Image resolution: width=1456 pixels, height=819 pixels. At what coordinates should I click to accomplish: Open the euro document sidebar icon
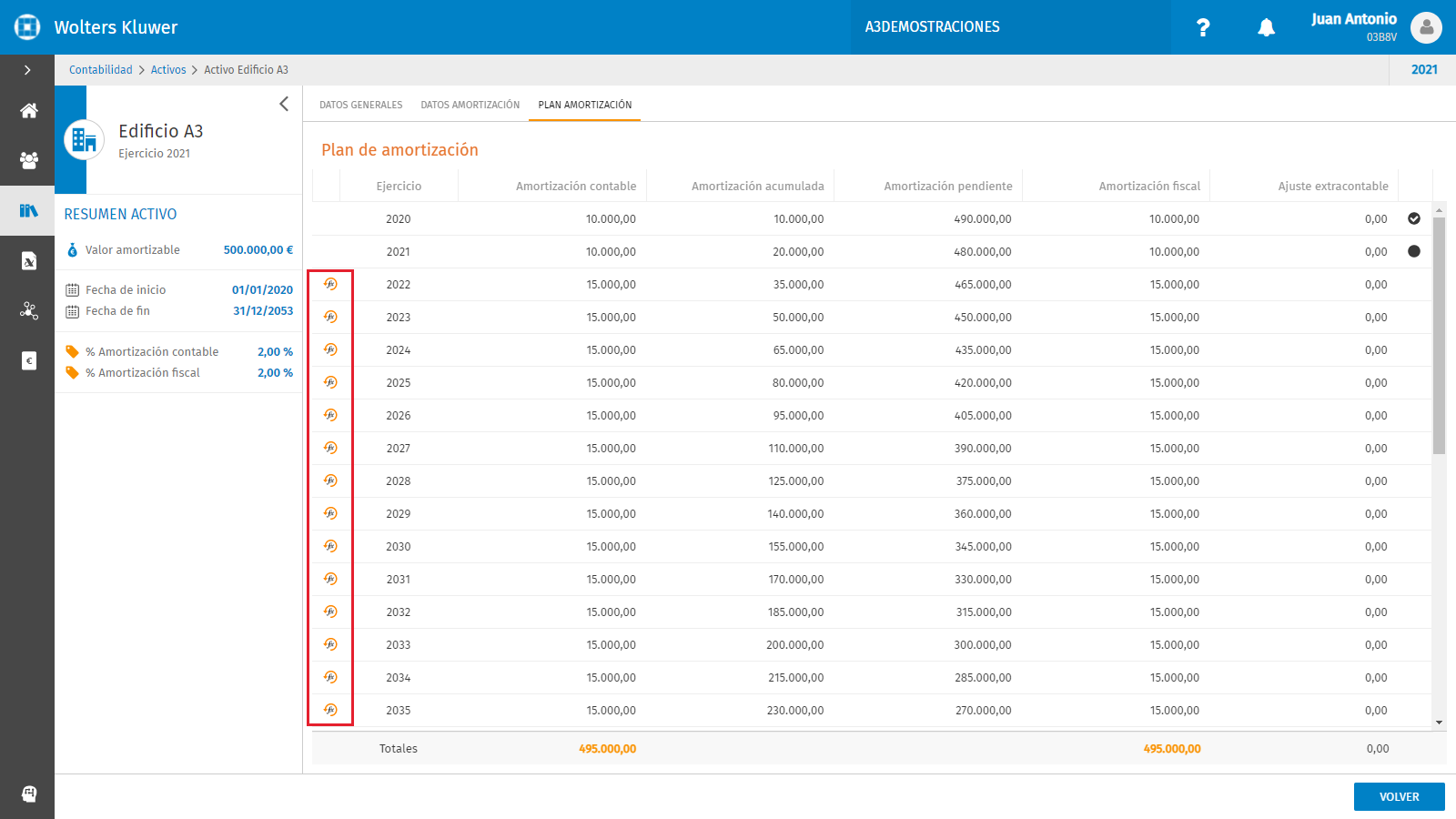[x=29, y=360]
